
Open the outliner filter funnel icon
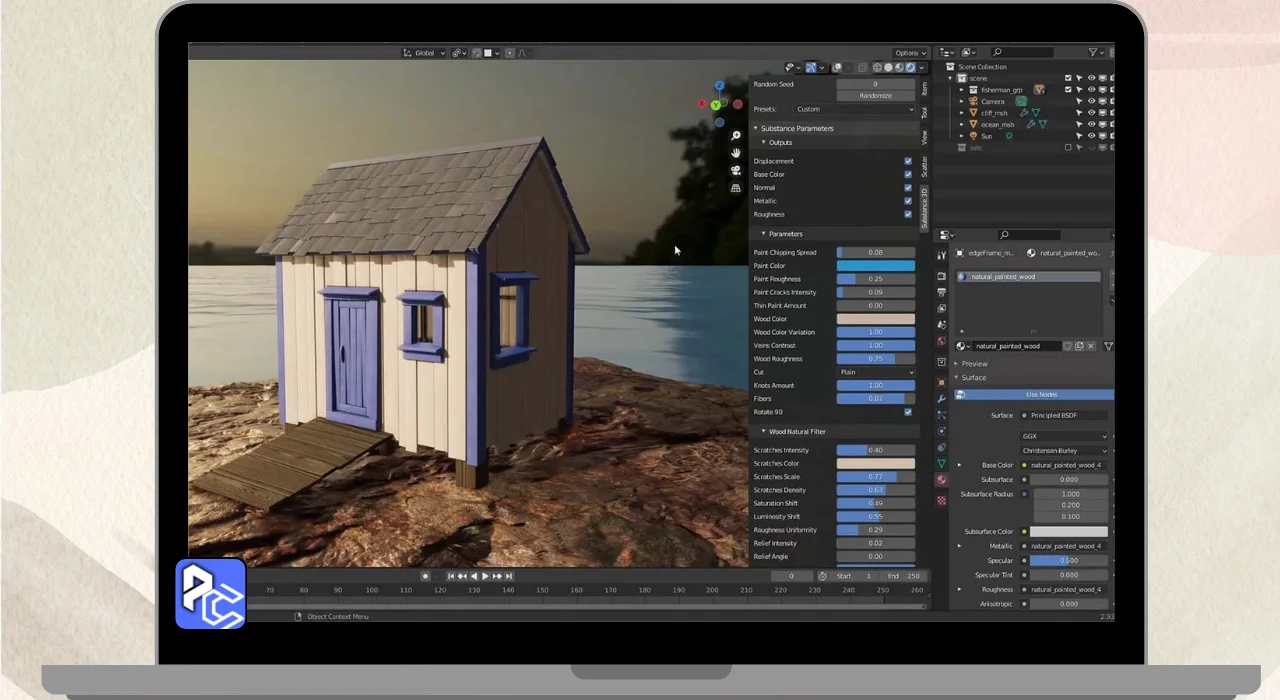(x=1093, y=53)
